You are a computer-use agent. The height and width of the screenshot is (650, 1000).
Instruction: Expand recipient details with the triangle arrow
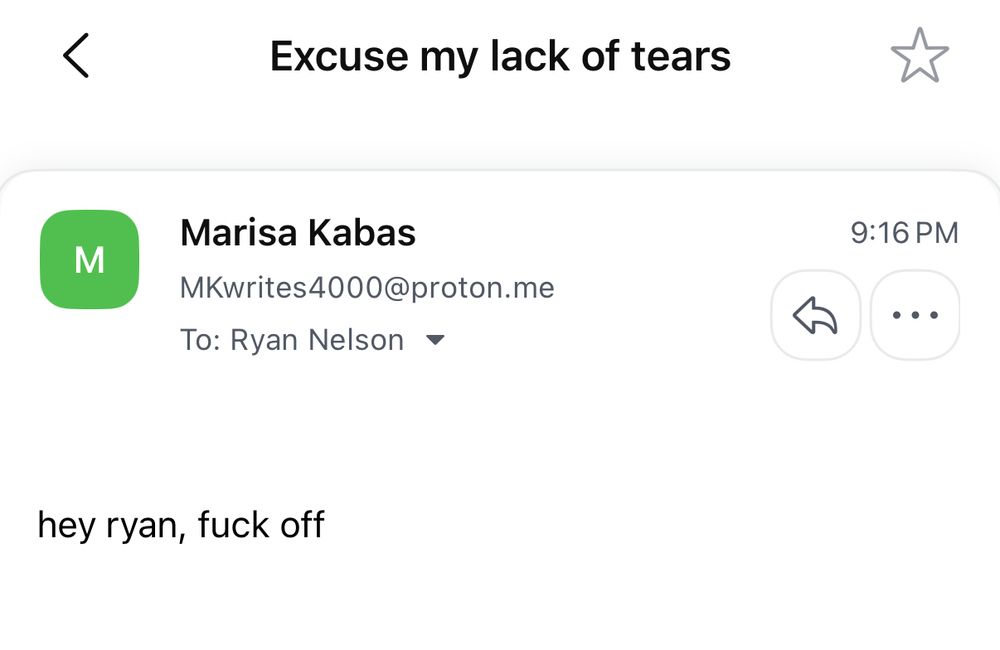click(435, 340)
